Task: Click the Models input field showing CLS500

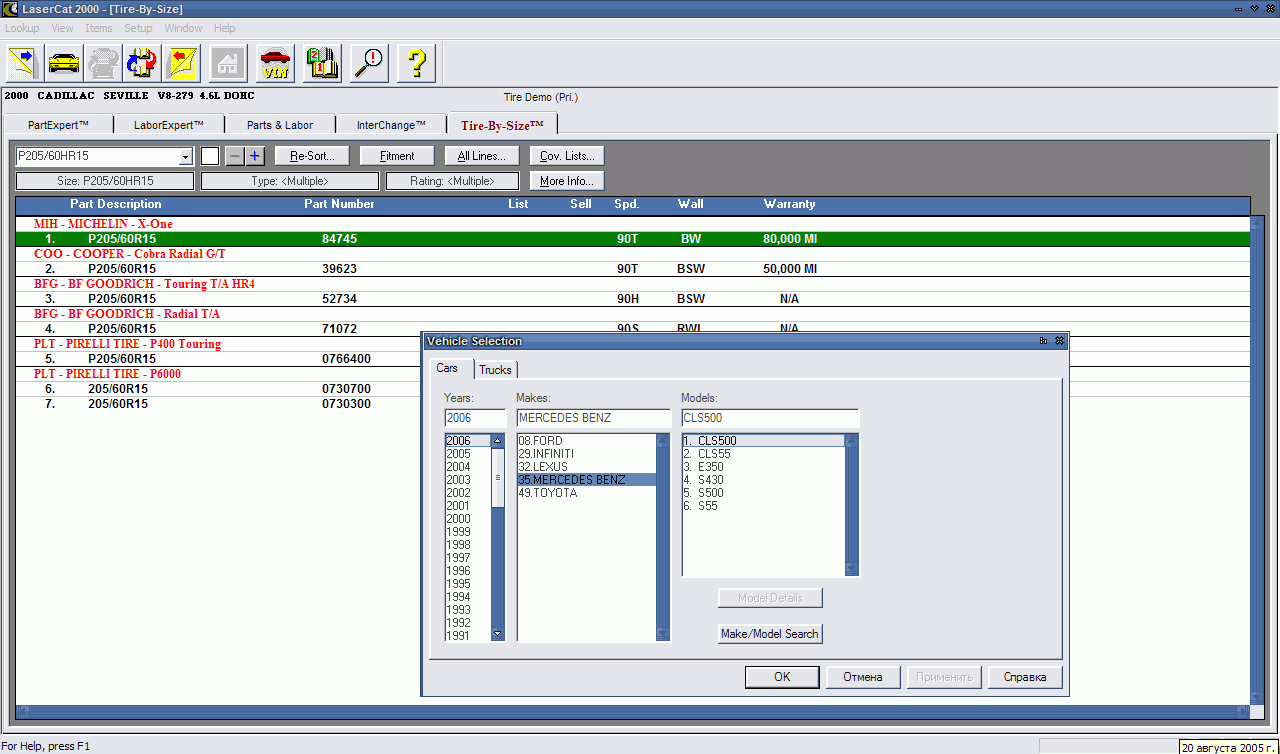Action: pos(770,418)
